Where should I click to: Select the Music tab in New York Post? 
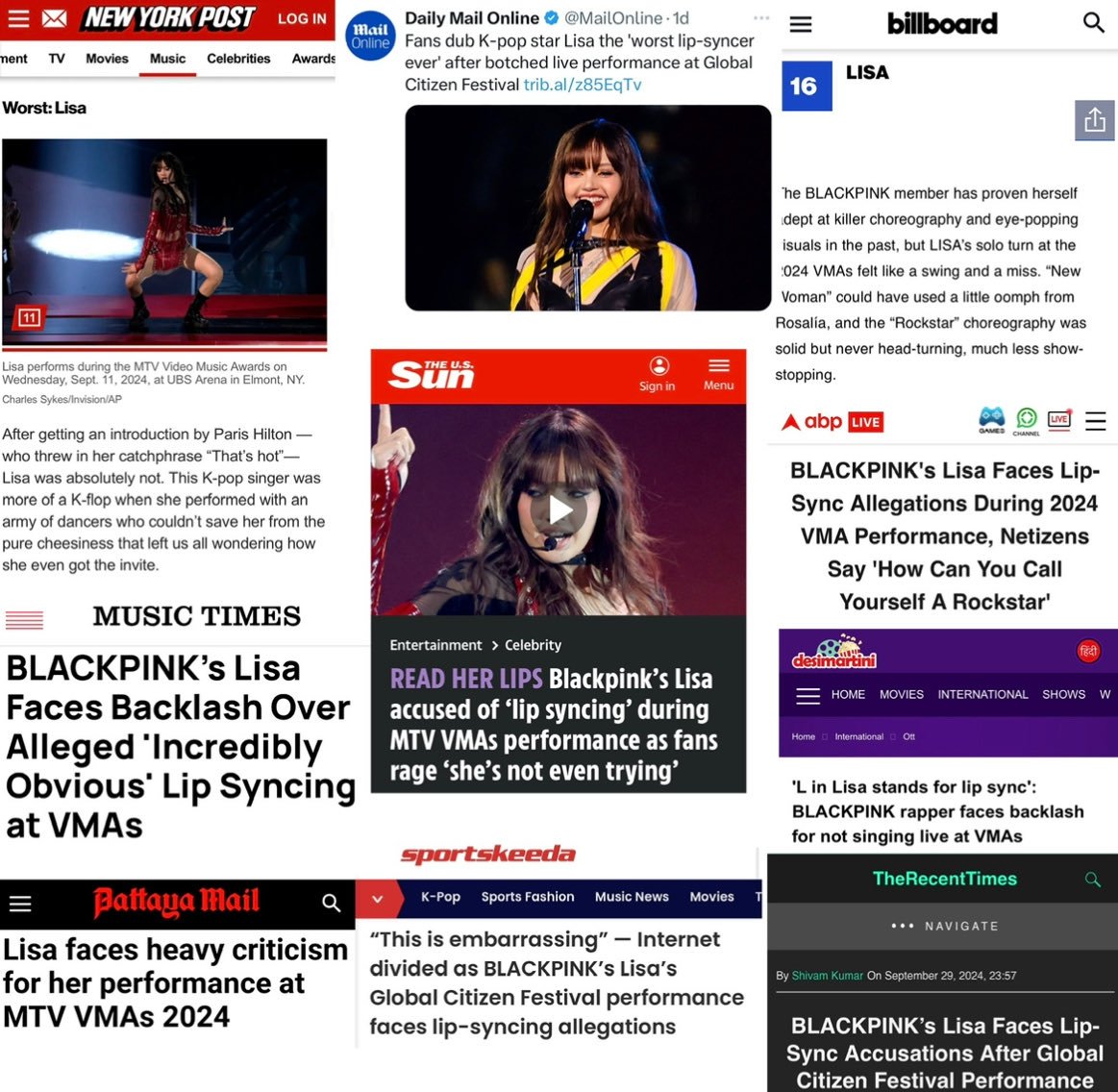(167, 59)
